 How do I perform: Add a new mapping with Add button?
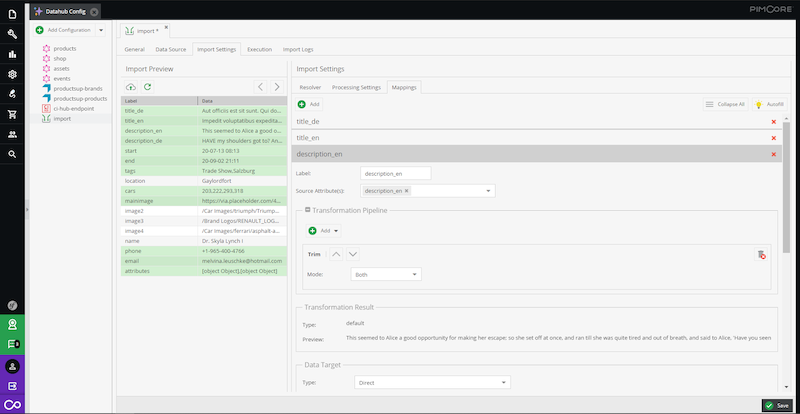click(x=309, y=104)
